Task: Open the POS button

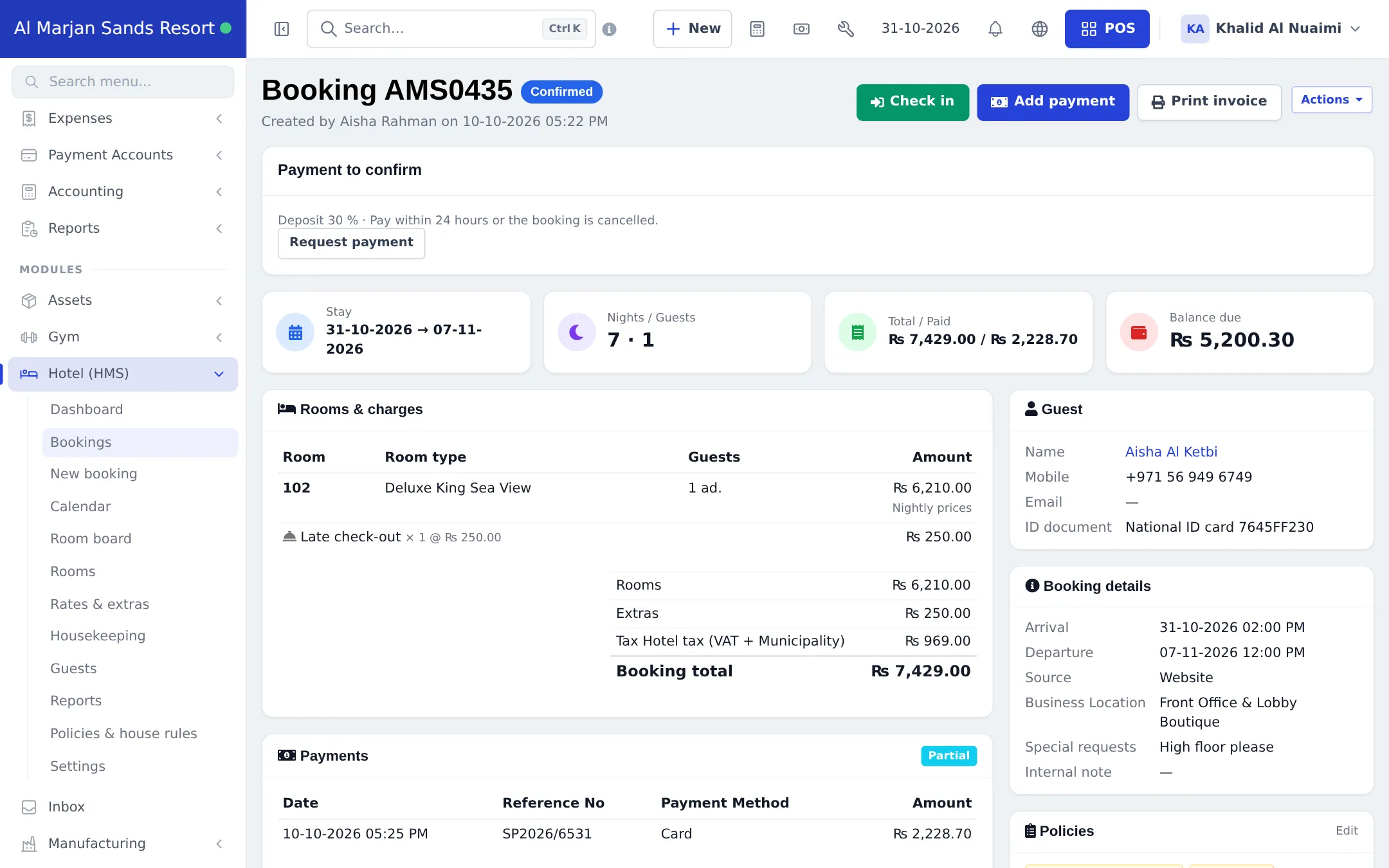Action: point(1107,29)
